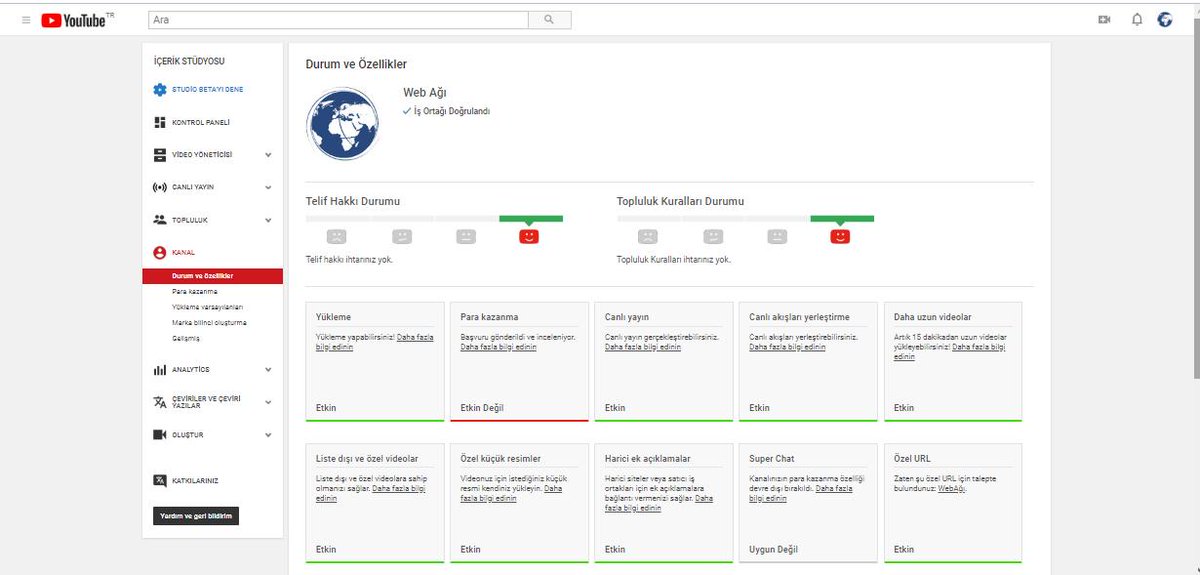Open Para kazanma sidebar item
The image size is (1200, 575).
[195, 291]
